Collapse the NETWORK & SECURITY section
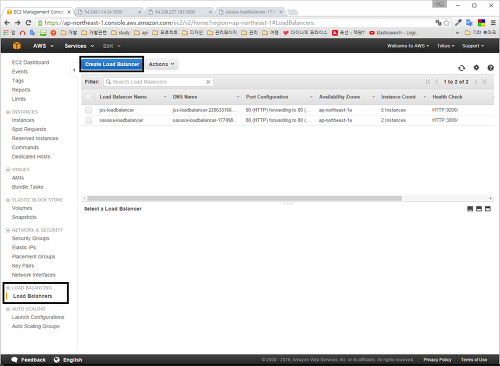 pos(8,230)
